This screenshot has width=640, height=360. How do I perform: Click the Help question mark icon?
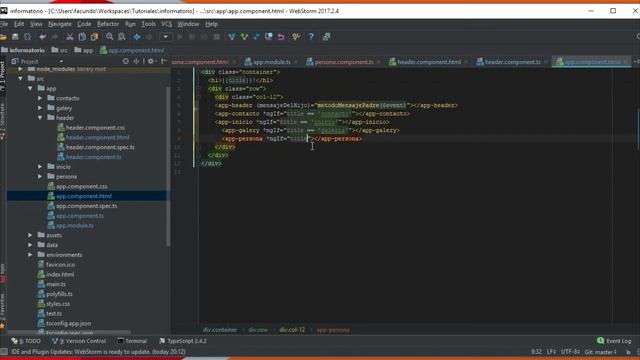tap(311, 37)
